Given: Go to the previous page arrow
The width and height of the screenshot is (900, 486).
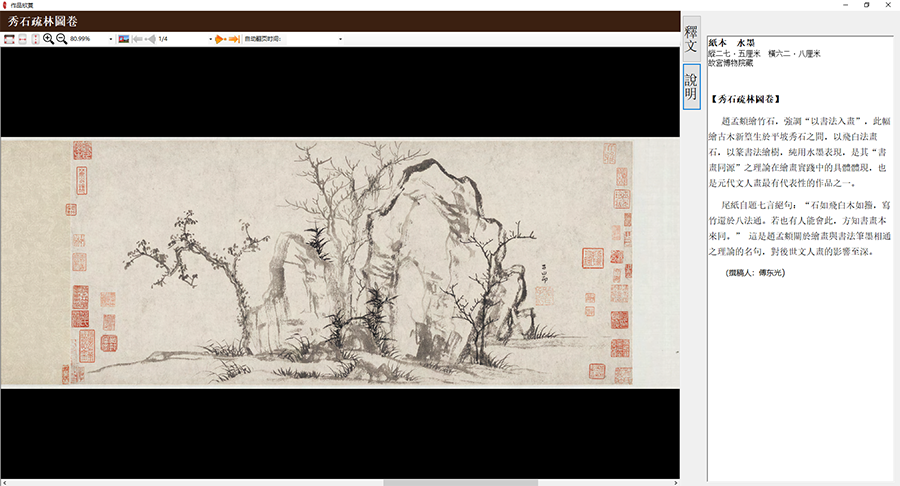Looking at the screenshot, I should (150, 39).
